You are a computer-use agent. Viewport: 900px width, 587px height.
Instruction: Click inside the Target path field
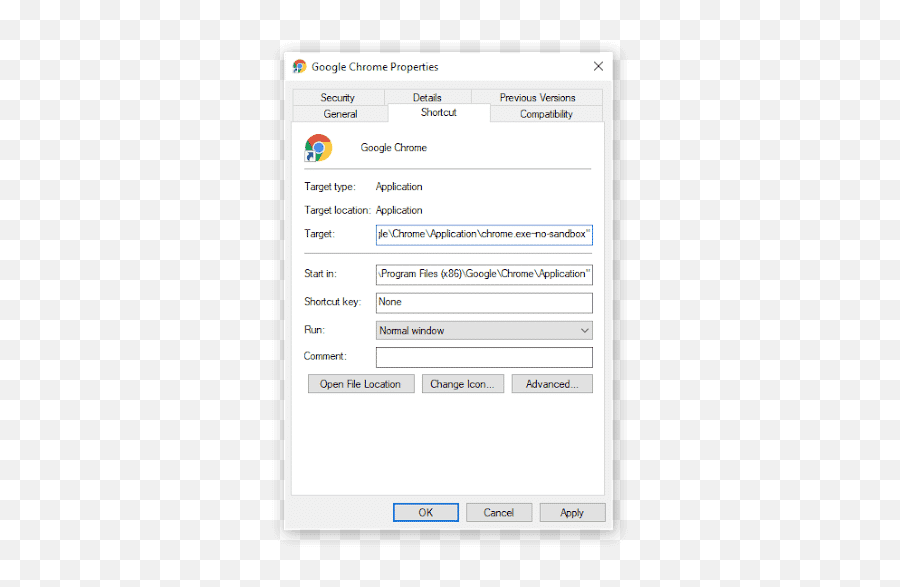484,233
